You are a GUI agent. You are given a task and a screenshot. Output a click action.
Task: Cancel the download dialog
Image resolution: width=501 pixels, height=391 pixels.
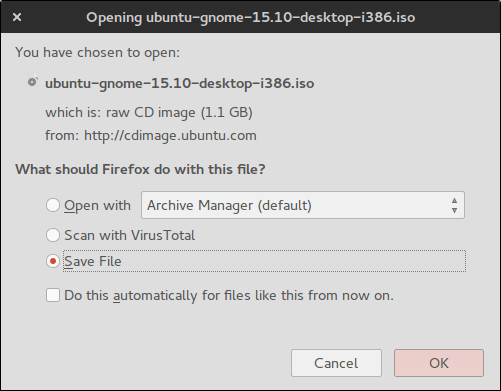click(336, 363)
